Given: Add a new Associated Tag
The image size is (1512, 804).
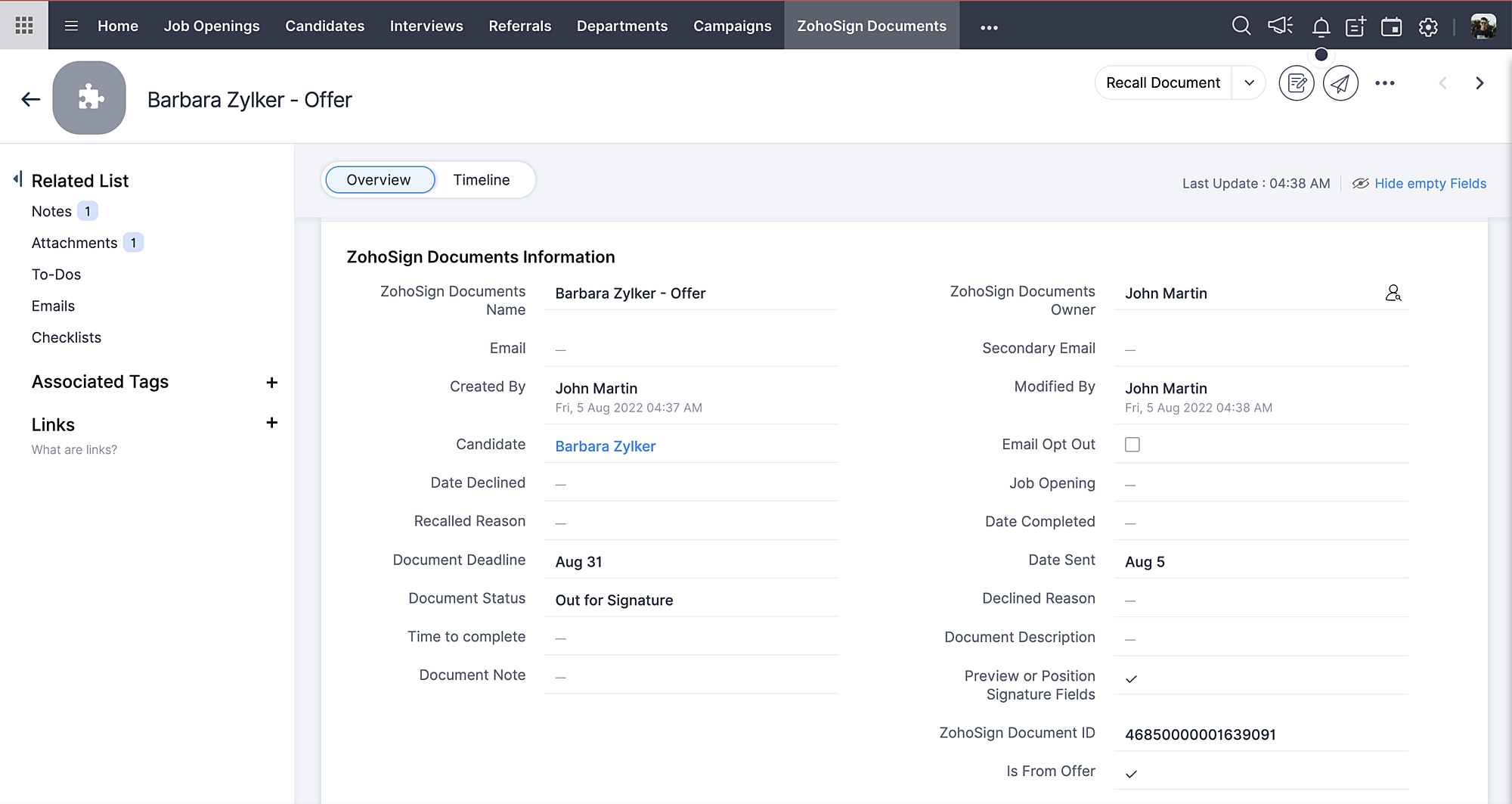Looking at the screenshot, I should (271, 383).
